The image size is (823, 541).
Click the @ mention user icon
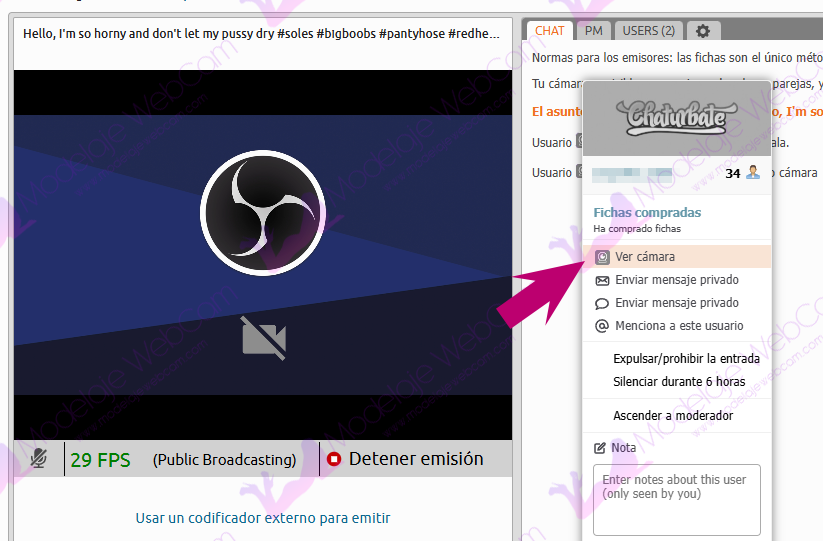click(x=602, y=326)
